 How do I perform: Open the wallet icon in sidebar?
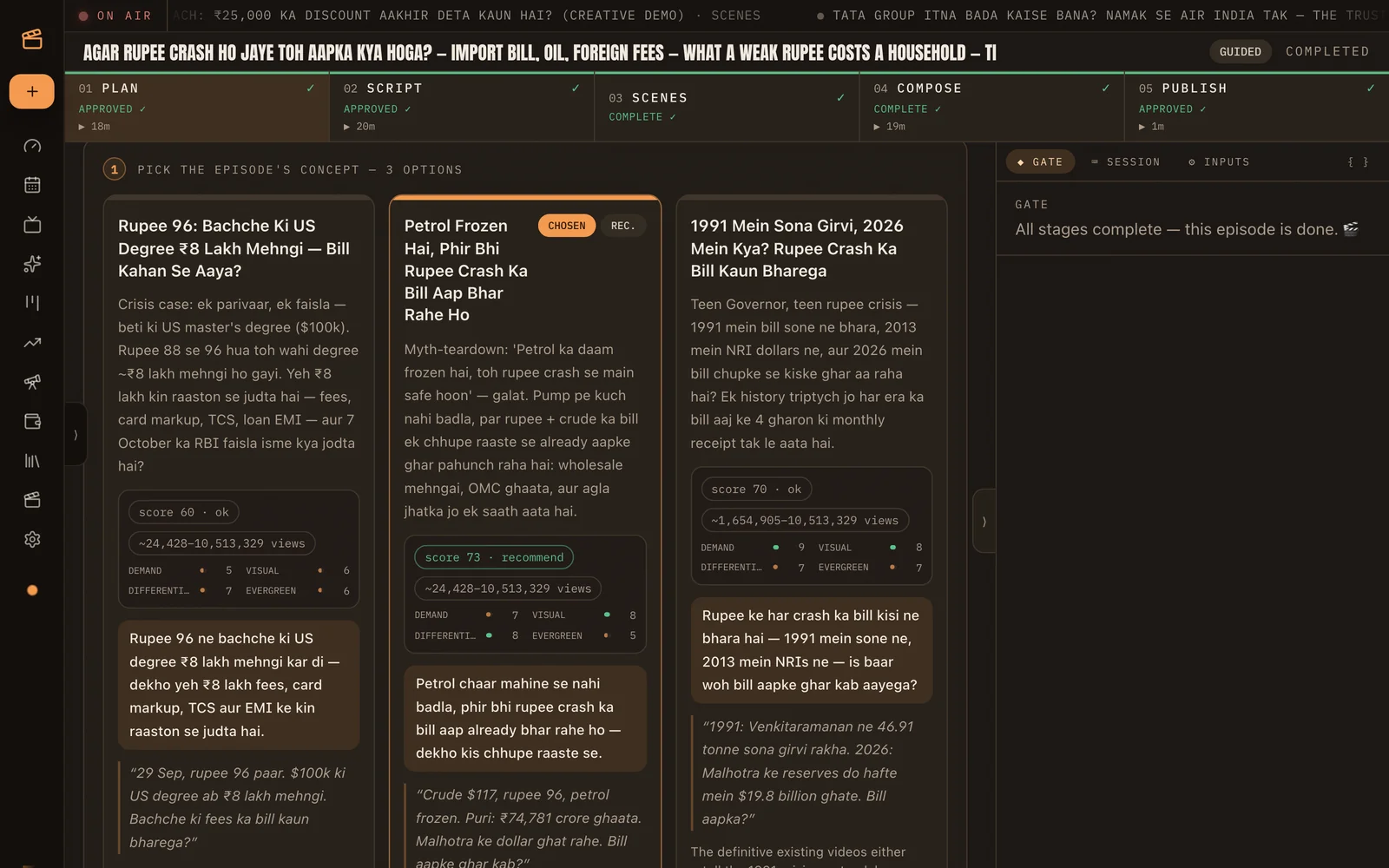coord(32,421)
